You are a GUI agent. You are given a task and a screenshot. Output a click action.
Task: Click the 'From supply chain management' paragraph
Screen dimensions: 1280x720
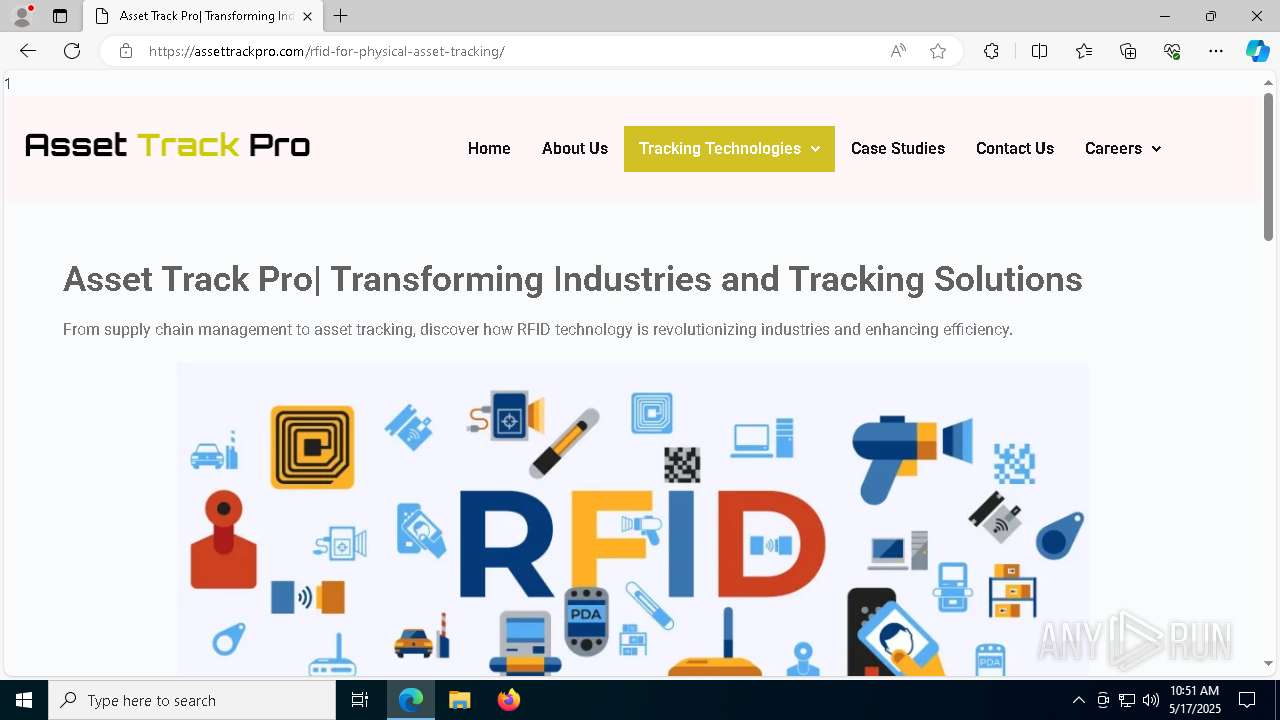coord(538,329)
